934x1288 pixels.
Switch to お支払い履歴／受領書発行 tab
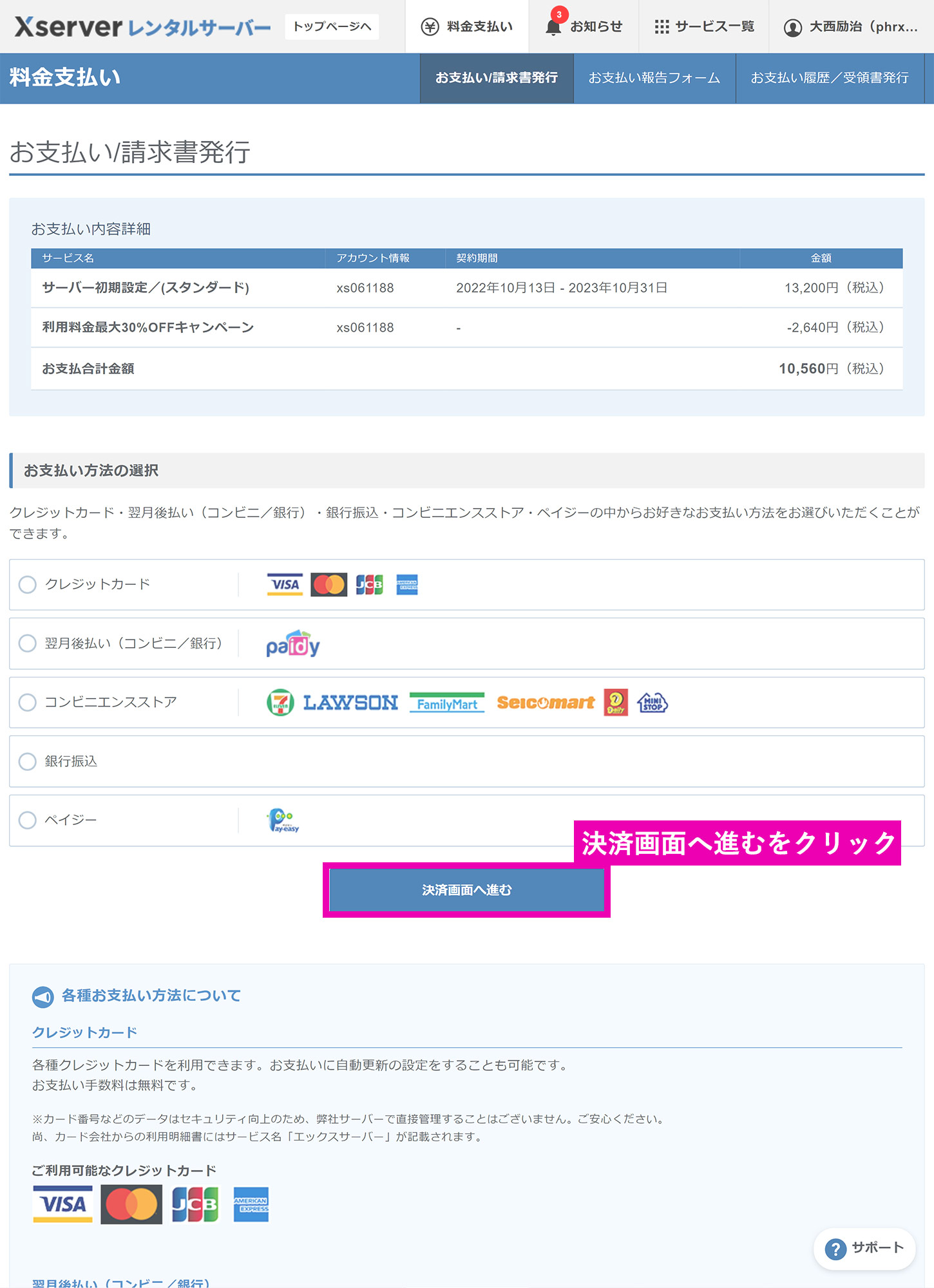pos(830,78)
